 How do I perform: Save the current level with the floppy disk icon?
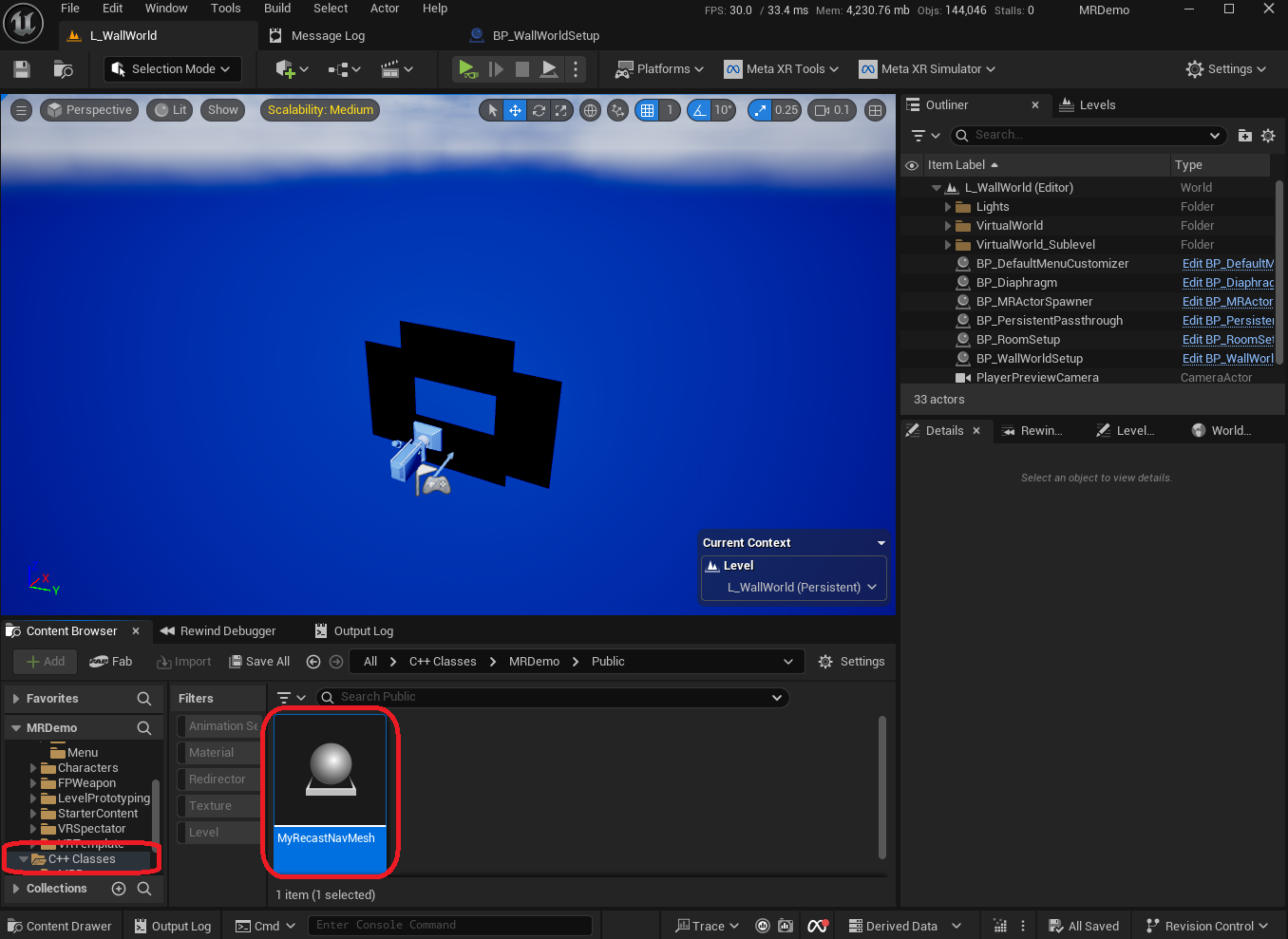pyautogui.click(x=22, y=69)
